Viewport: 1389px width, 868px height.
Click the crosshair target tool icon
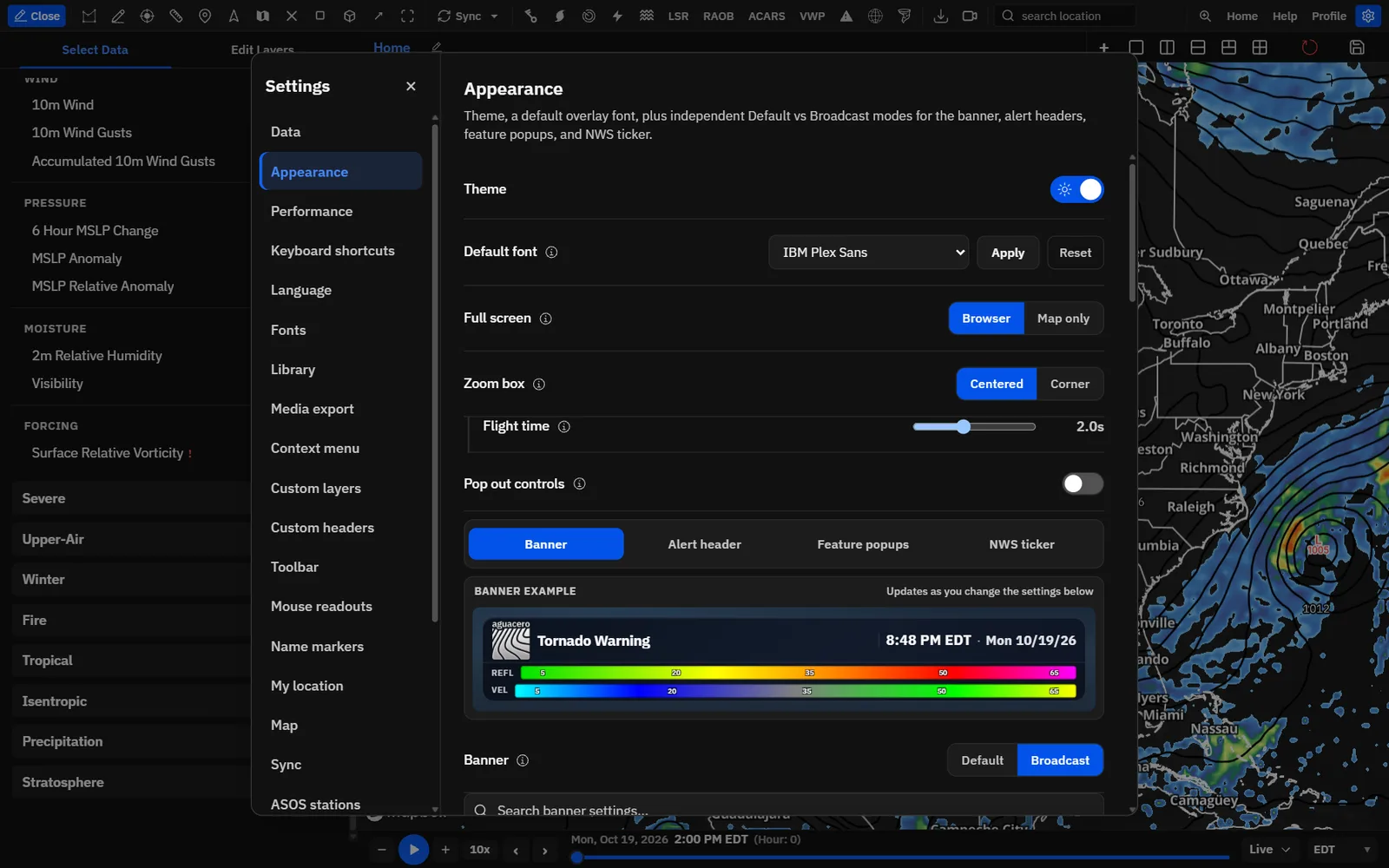147,16
